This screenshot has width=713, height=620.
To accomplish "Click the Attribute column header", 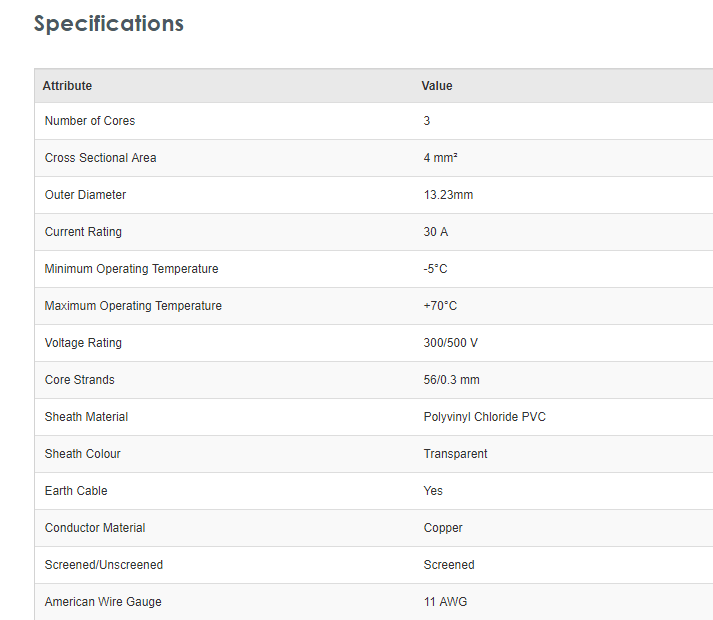I will (x=67, y=86).
